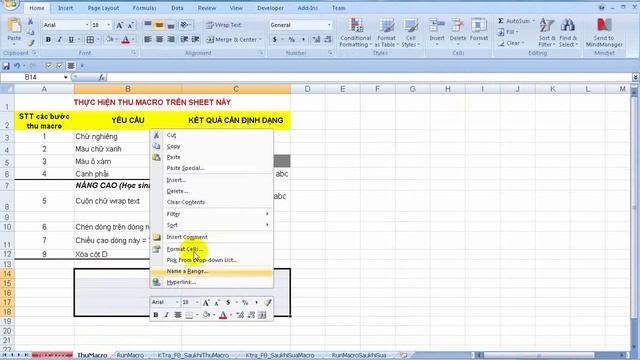Toggle Center alignment in ribbon
This screenshot has width=640, height=360.
coord(159,40)
